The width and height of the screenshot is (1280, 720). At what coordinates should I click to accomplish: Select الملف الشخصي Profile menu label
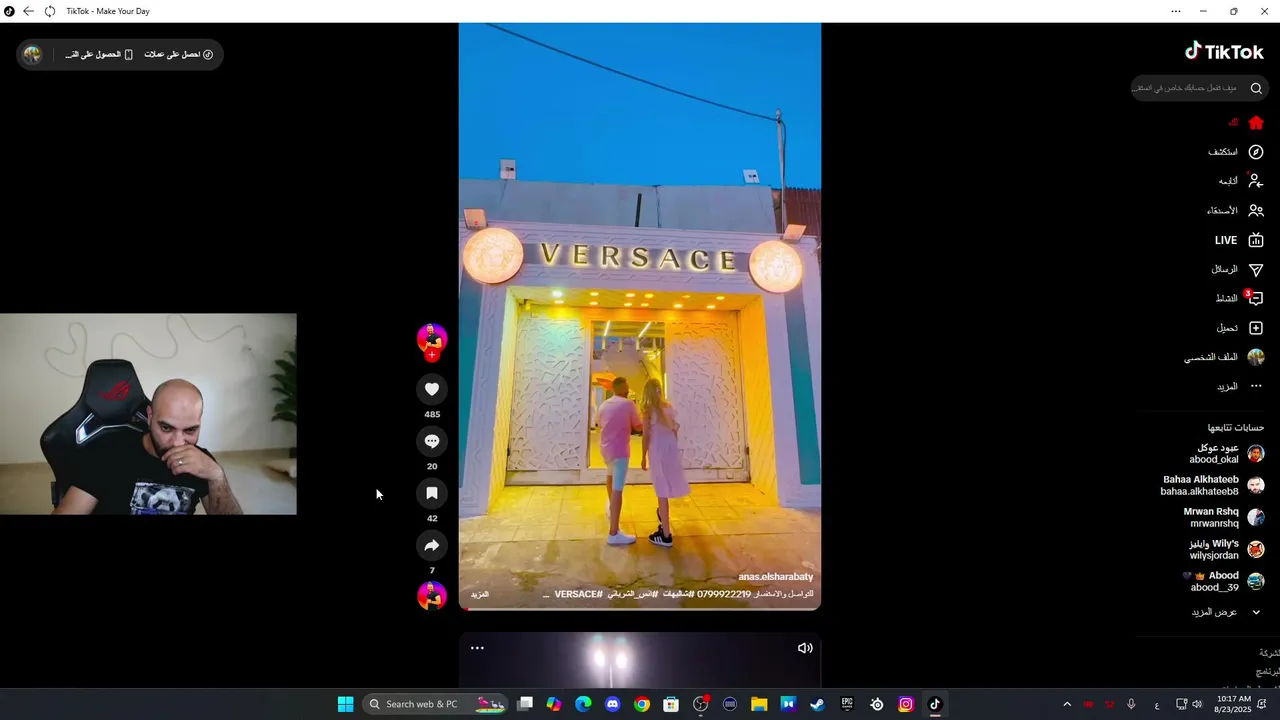(1211, 357)
